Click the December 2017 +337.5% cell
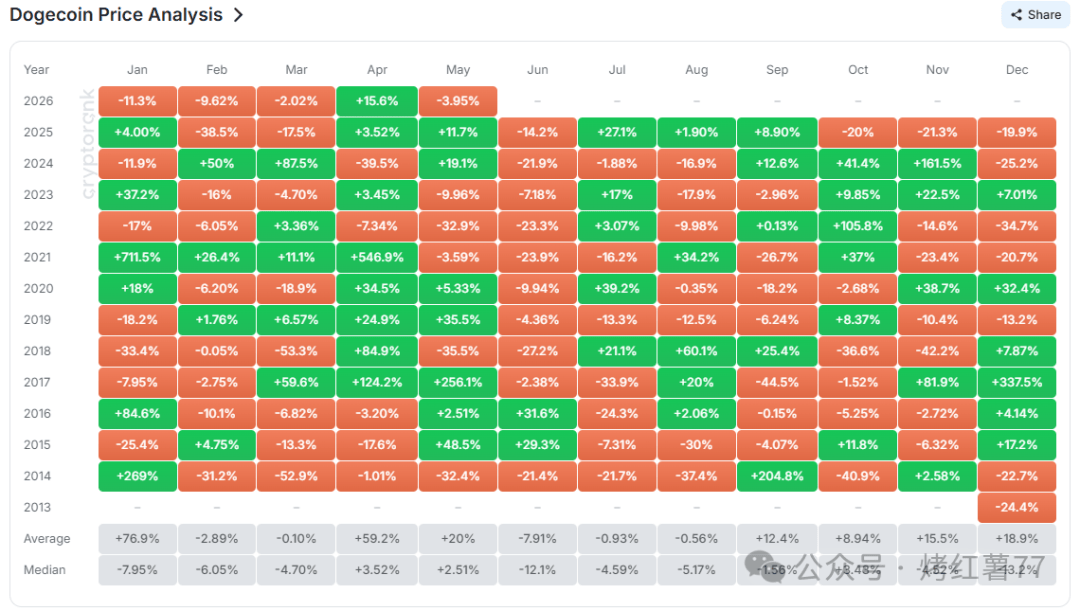Viewport: 1080px width, 611px height. pyautogui.click(x=1017, y=382)
